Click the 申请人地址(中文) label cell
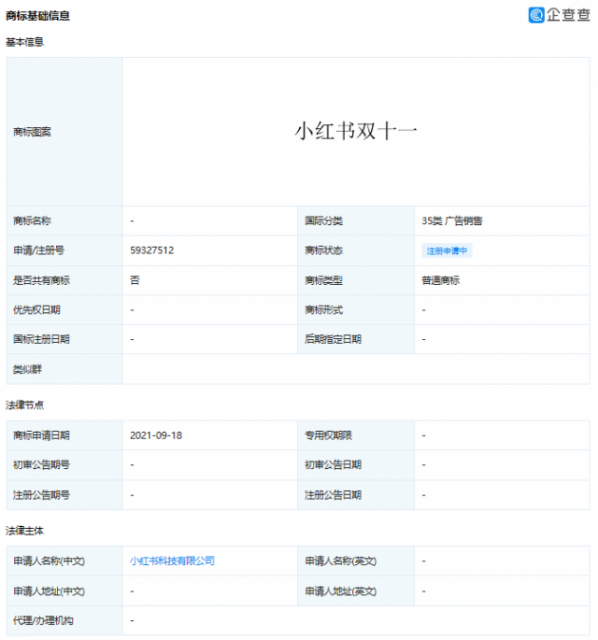Screen dimensions: 598x640 (x=64, y=591)
